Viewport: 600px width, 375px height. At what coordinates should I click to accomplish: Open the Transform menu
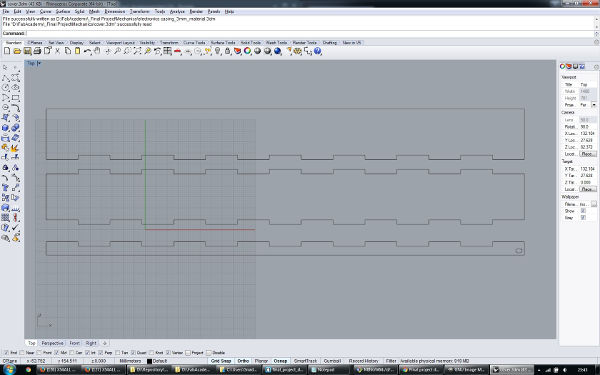[139, 11]
